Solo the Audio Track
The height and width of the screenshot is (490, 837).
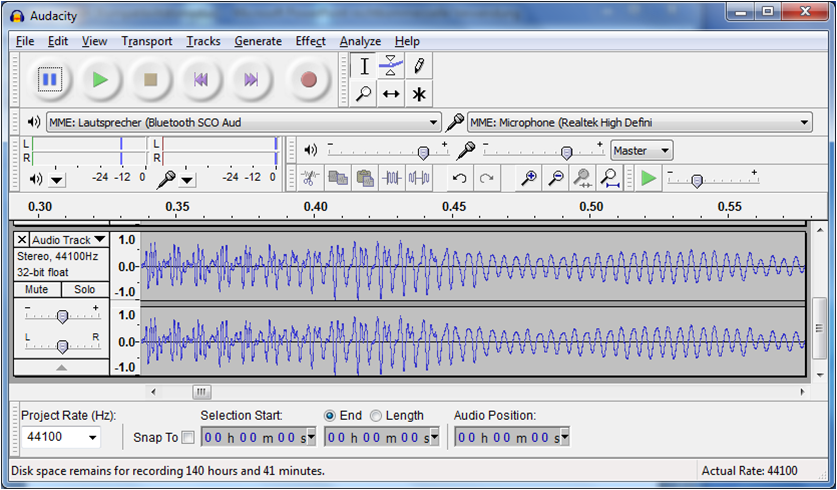84,289
